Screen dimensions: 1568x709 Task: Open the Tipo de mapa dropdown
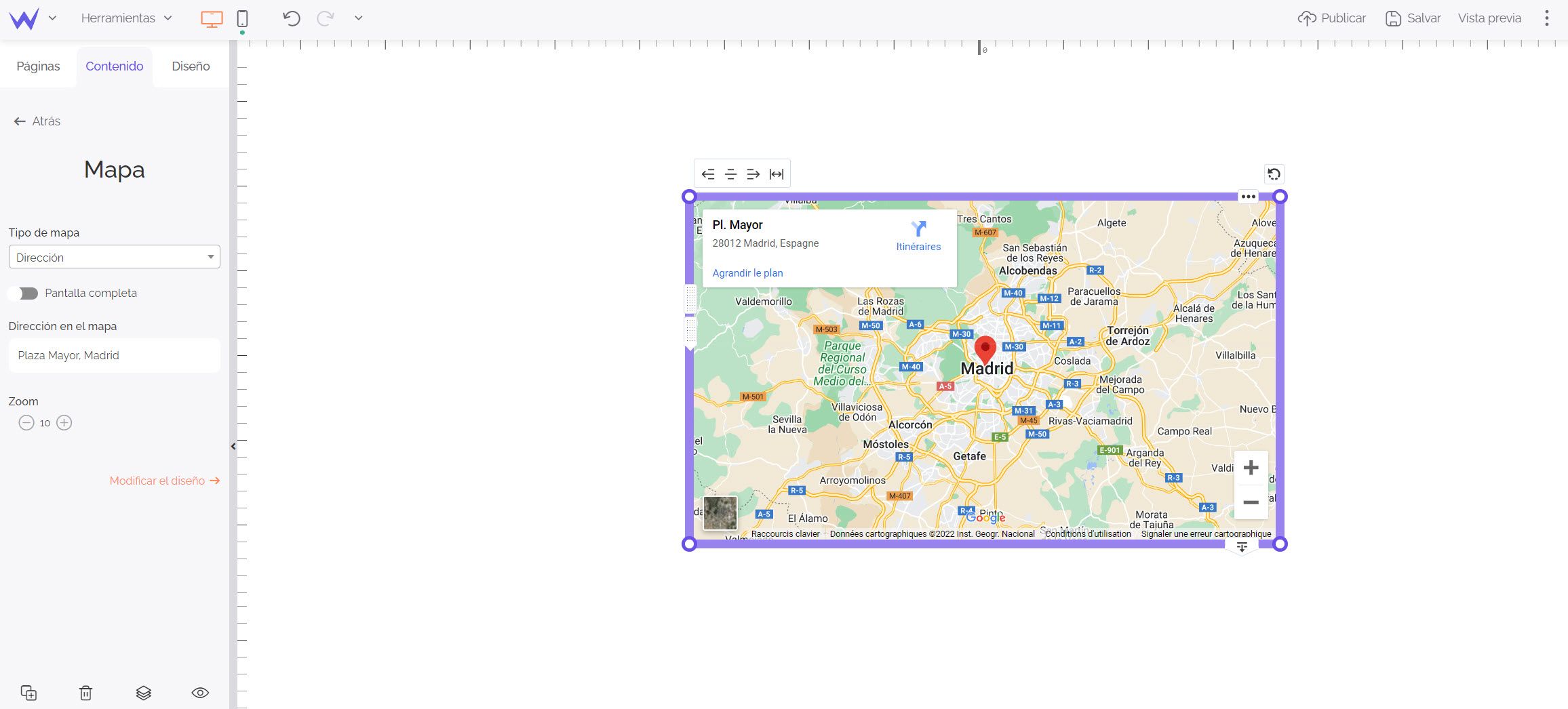click(x=115, y=257)
